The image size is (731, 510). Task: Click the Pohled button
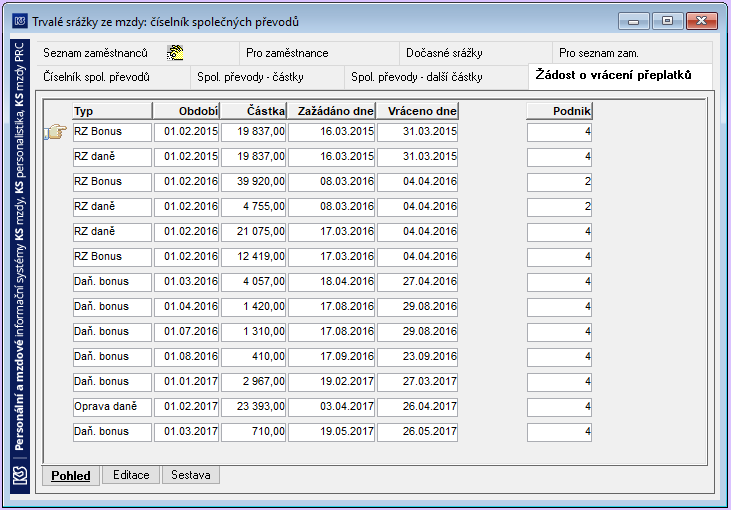pos(71,476)
